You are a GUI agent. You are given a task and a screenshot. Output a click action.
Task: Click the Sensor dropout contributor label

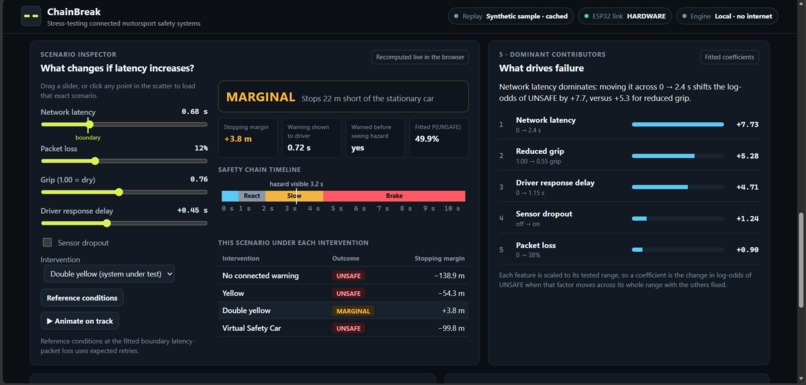point(544,214)
